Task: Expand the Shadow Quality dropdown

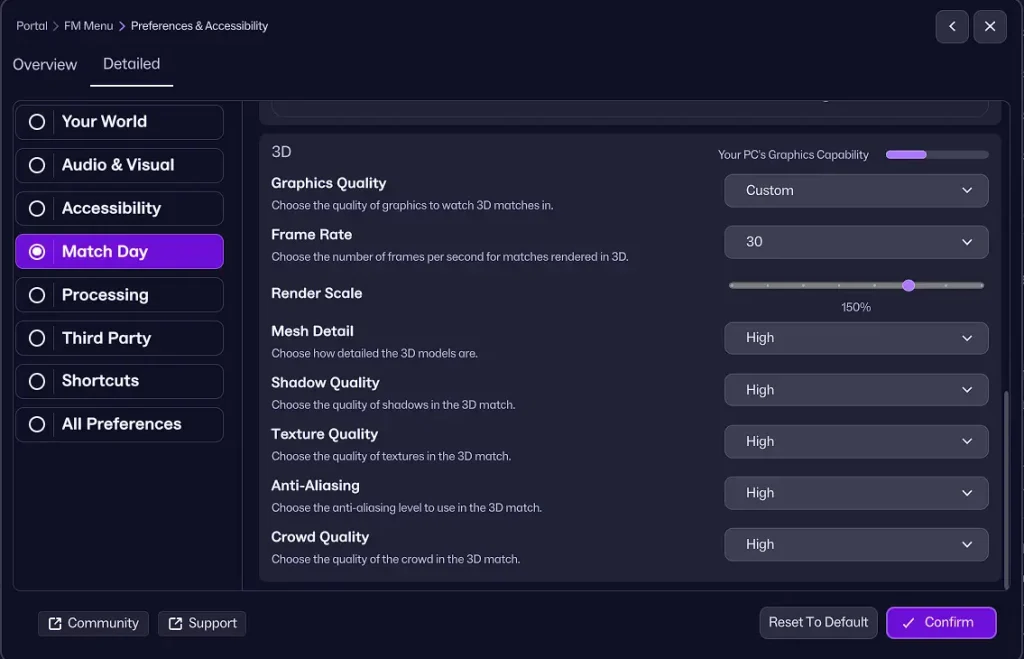Action: coord(856,390)
